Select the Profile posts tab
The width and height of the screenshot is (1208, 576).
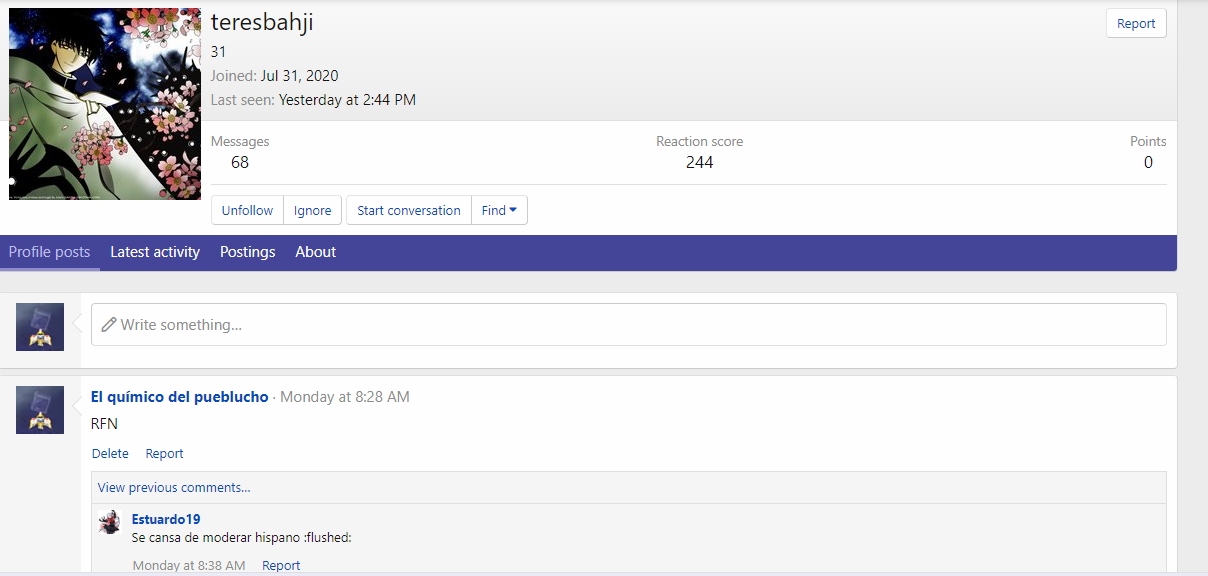(49, 252)
